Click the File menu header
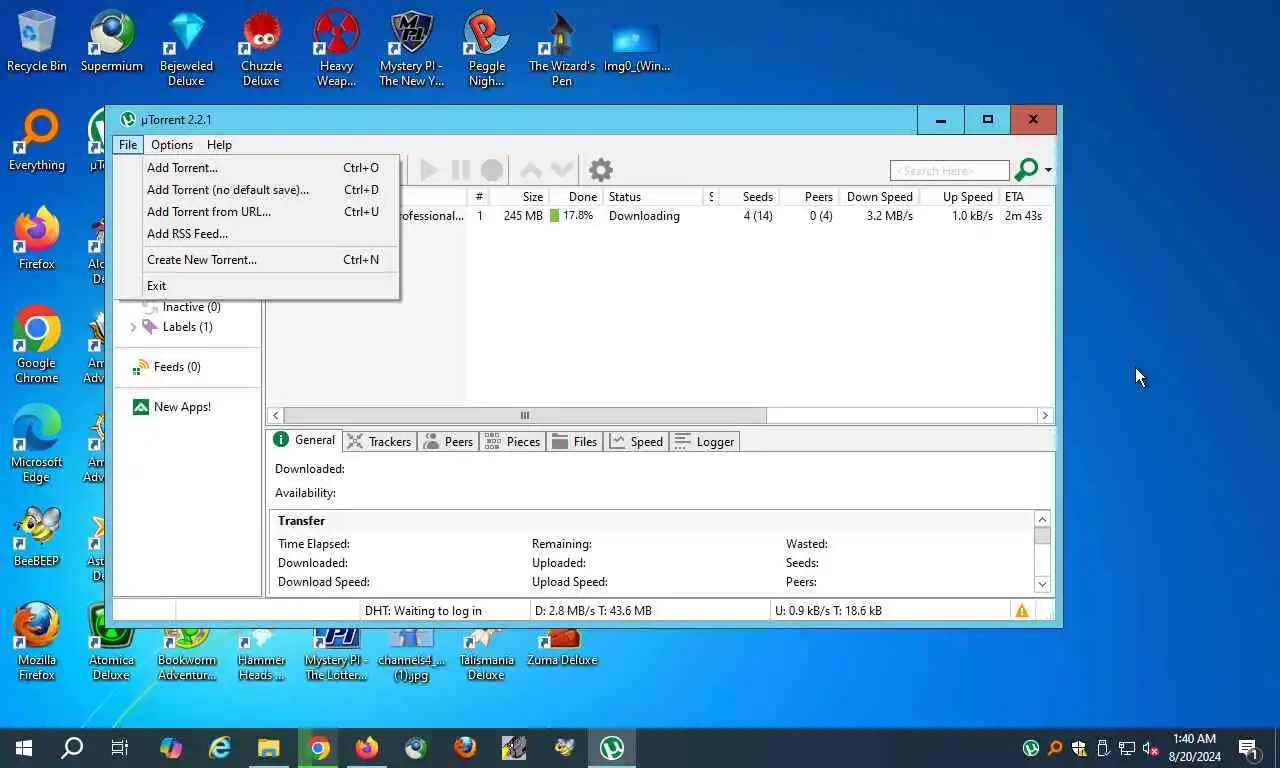Screen dimensions: 1280x768 [x=128, y=145]
